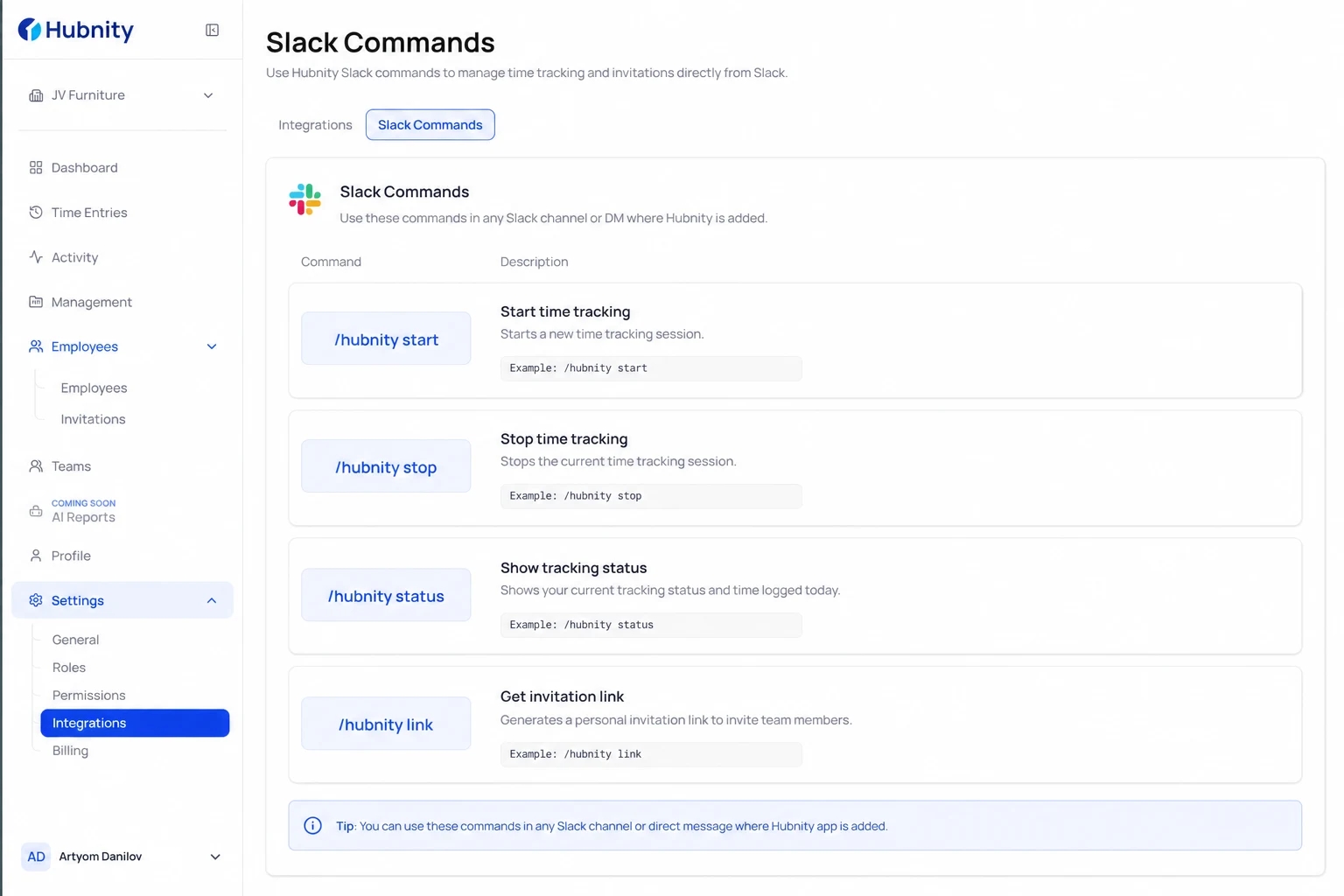Select Employees sub-item in sidebar

coord(94,388)
